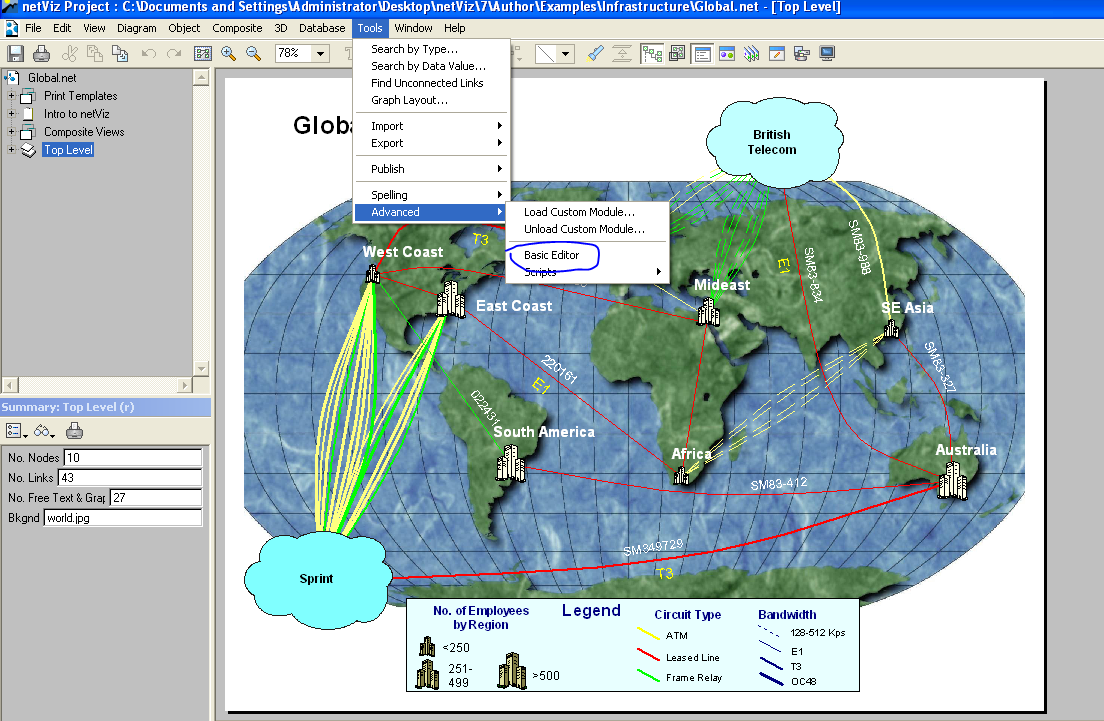Toggle the properties list panel toolbar button
The height and width of the screenshot is (721, 1104).
702,53
